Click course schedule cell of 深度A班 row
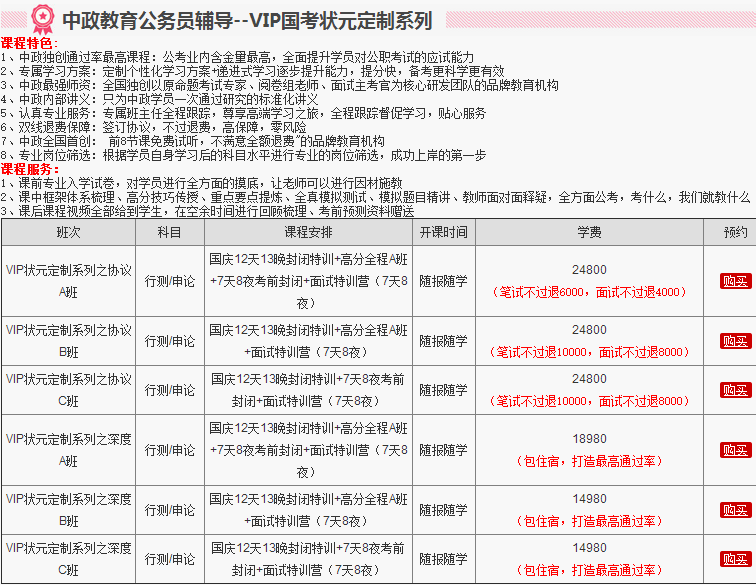Image resolution: width=756 pixels, height=585 pixels. pyautogui.click(x=309, y=450)
